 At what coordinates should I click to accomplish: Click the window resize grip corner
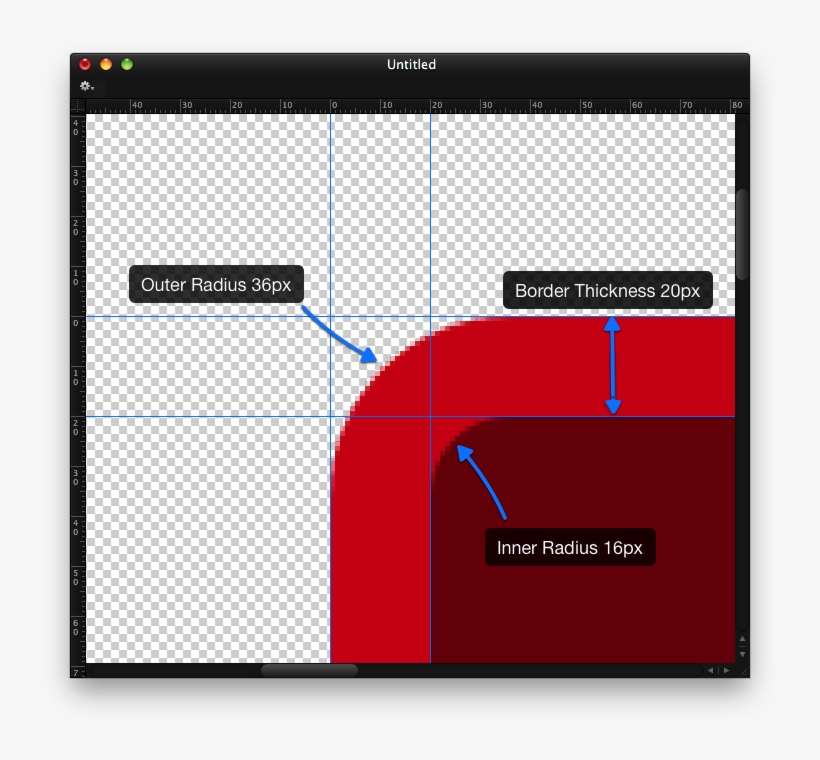[x=743, y=671]
